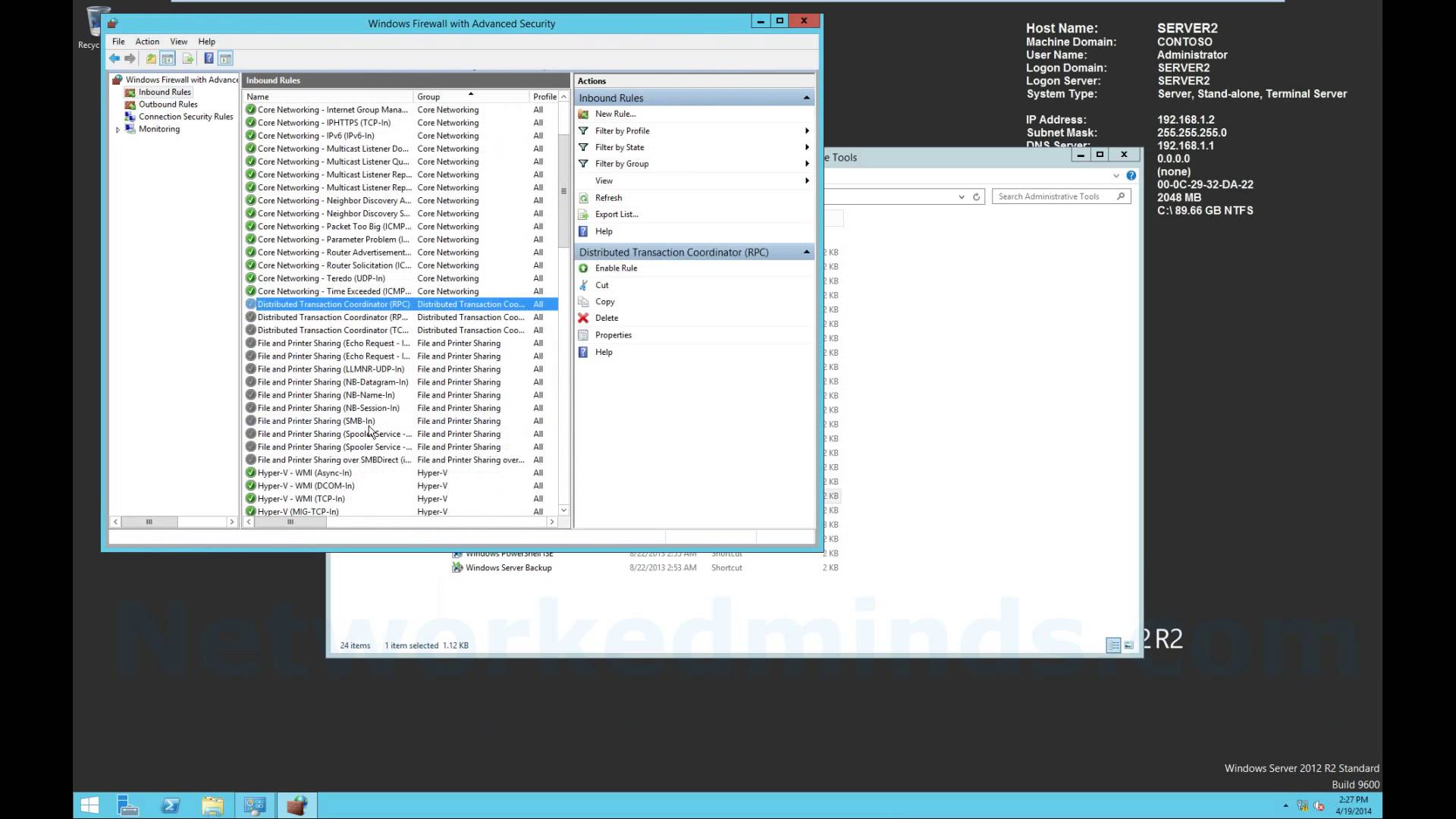Screen dimensions: 1456x819
Task: Click Connection Security Rules tree icon
Action: [x=130, y=117]
